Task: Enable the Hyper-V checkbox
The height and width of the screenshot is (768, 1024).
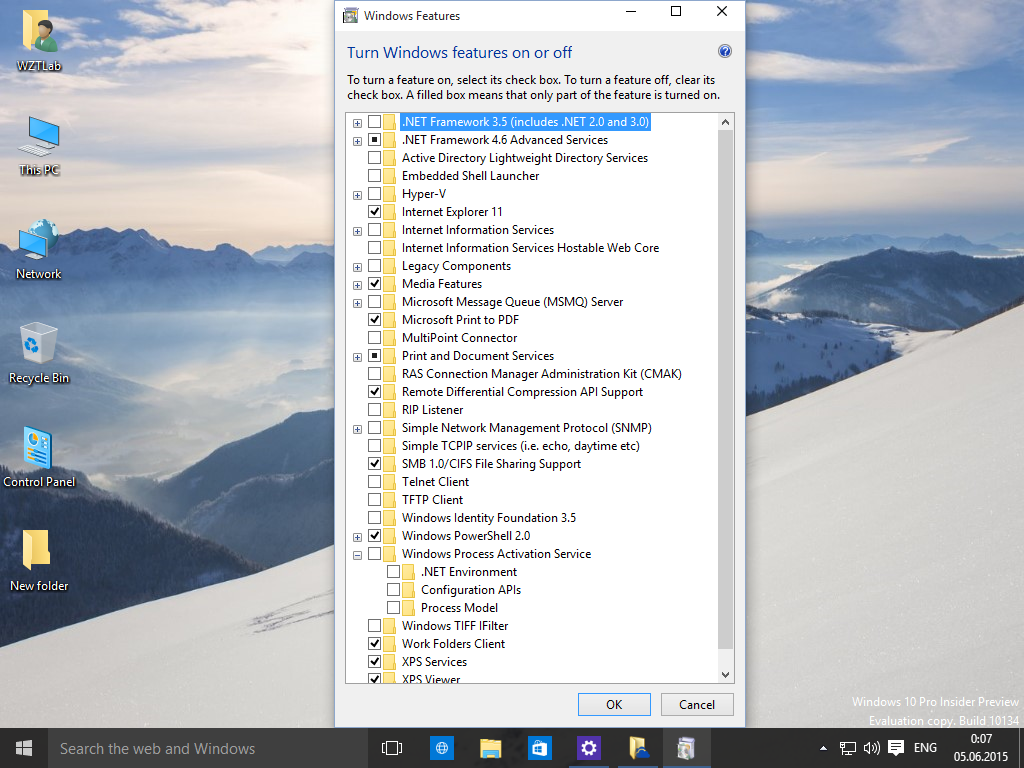Action: 374,194
